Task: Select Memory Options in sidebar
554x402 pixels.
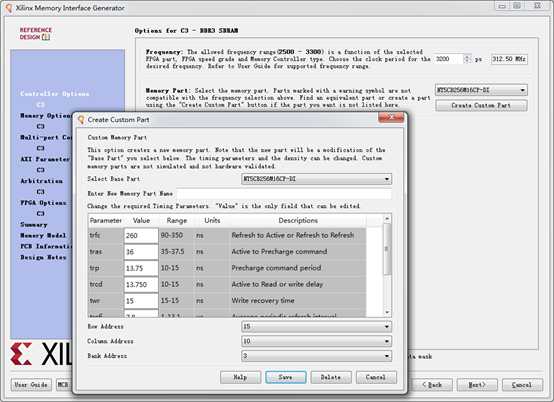Action: [46, 116]
